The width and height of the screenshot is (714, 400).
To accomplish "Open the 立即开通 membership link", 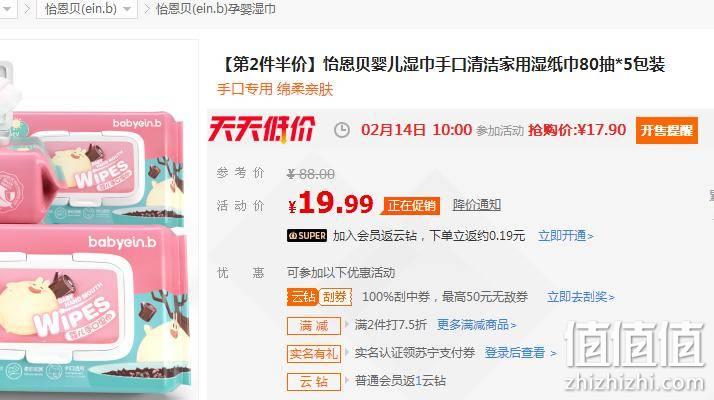I will (x=566, y=236).
